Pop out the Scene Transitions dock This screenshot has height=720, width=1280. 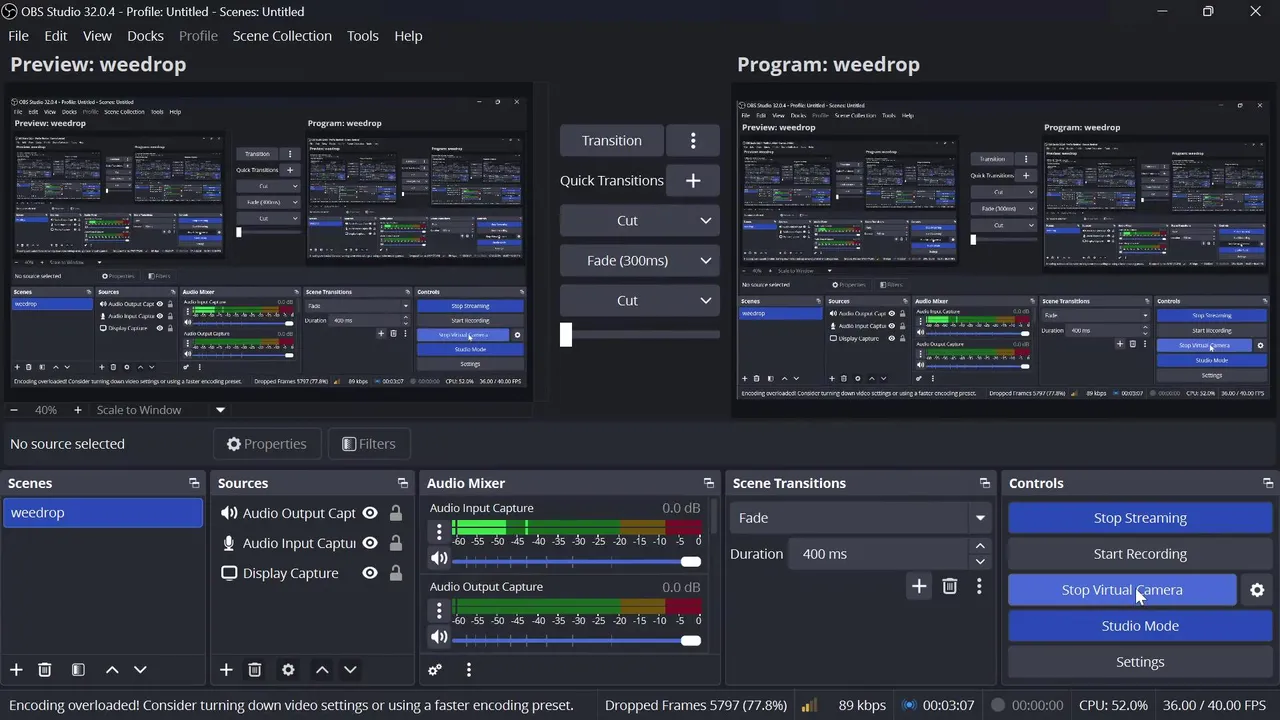985,483
